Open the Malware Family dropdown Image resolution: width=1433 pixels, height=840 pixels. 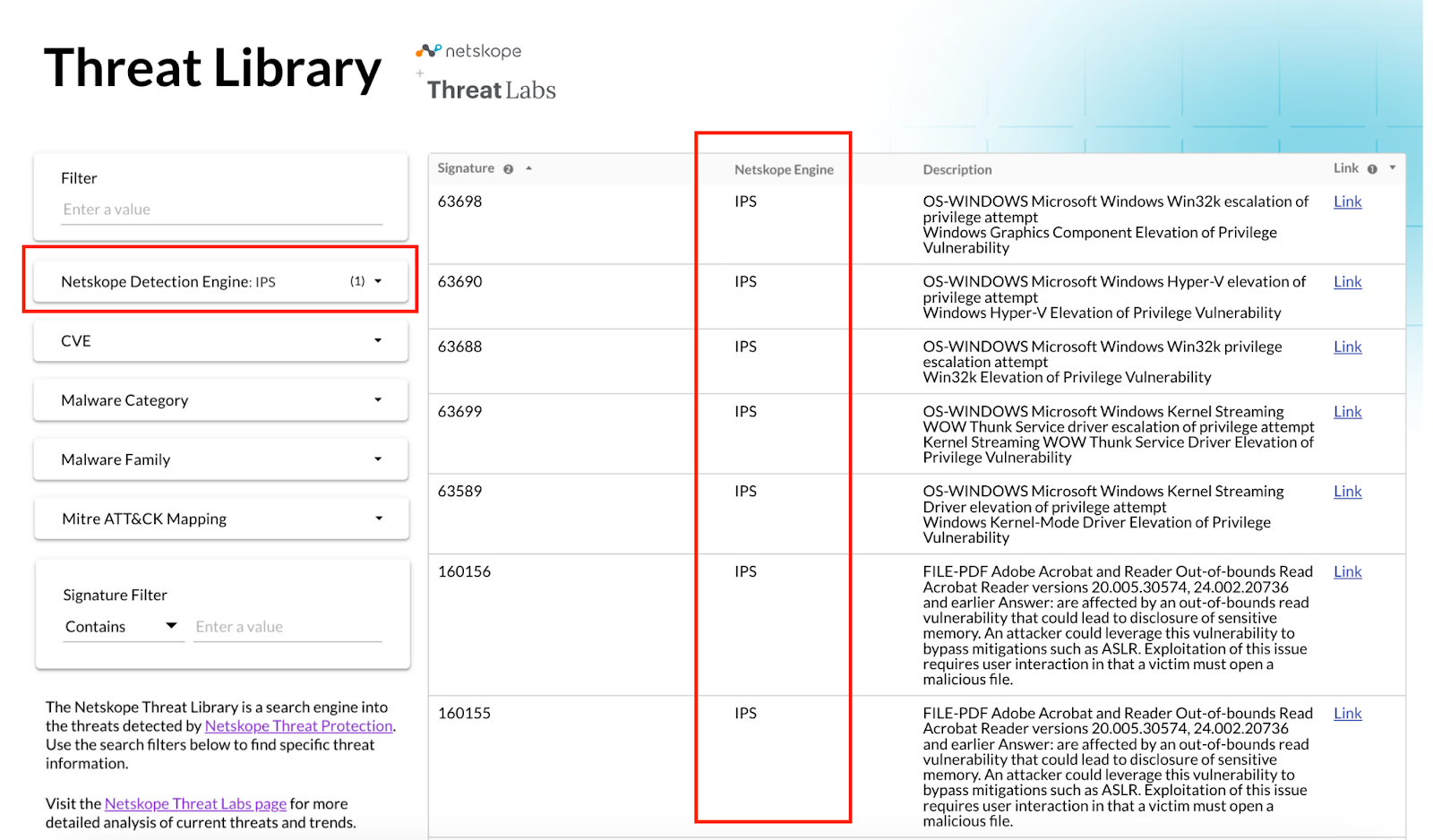click(220, 459)
